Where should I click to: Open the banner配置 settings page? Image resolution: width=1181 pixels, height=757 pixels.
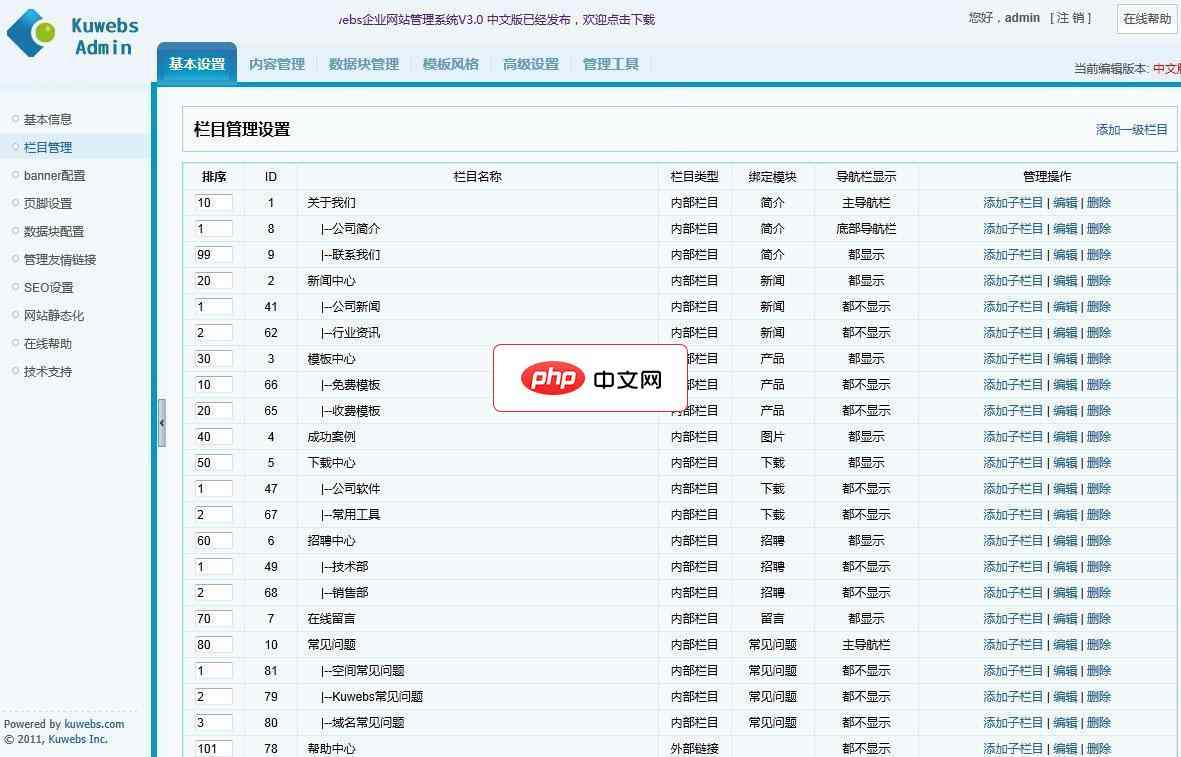click(x=56, y=175)
